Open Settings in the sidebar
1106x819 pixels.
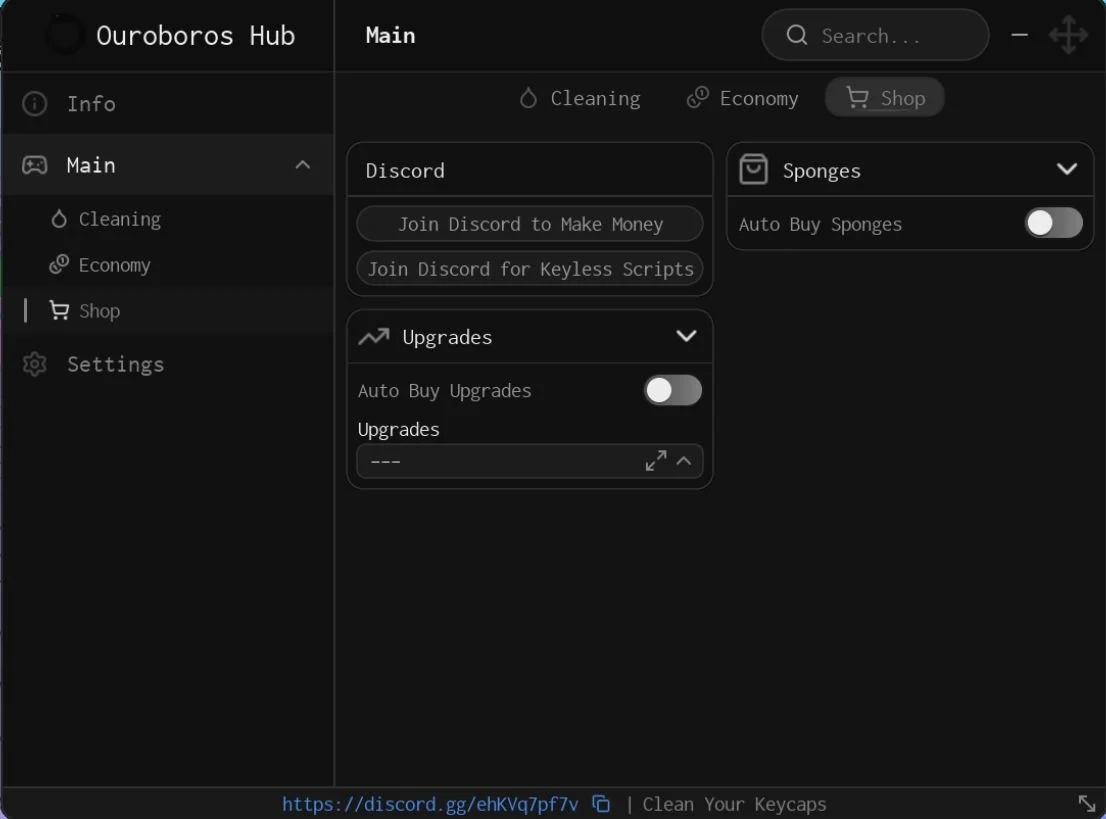point(167,364)
